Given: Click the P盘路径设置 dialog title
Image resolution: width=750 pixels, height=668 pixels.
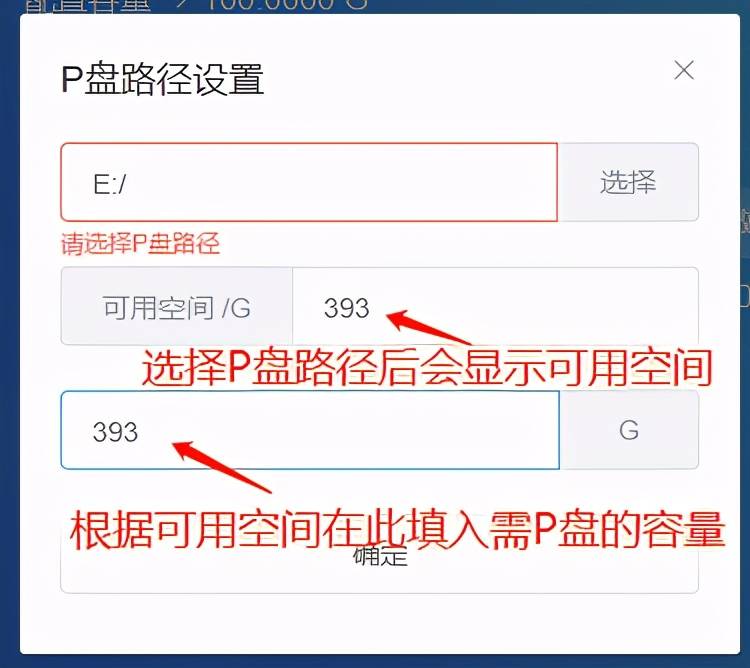Looking at the screenshot, I should click(x=163, y=79).
